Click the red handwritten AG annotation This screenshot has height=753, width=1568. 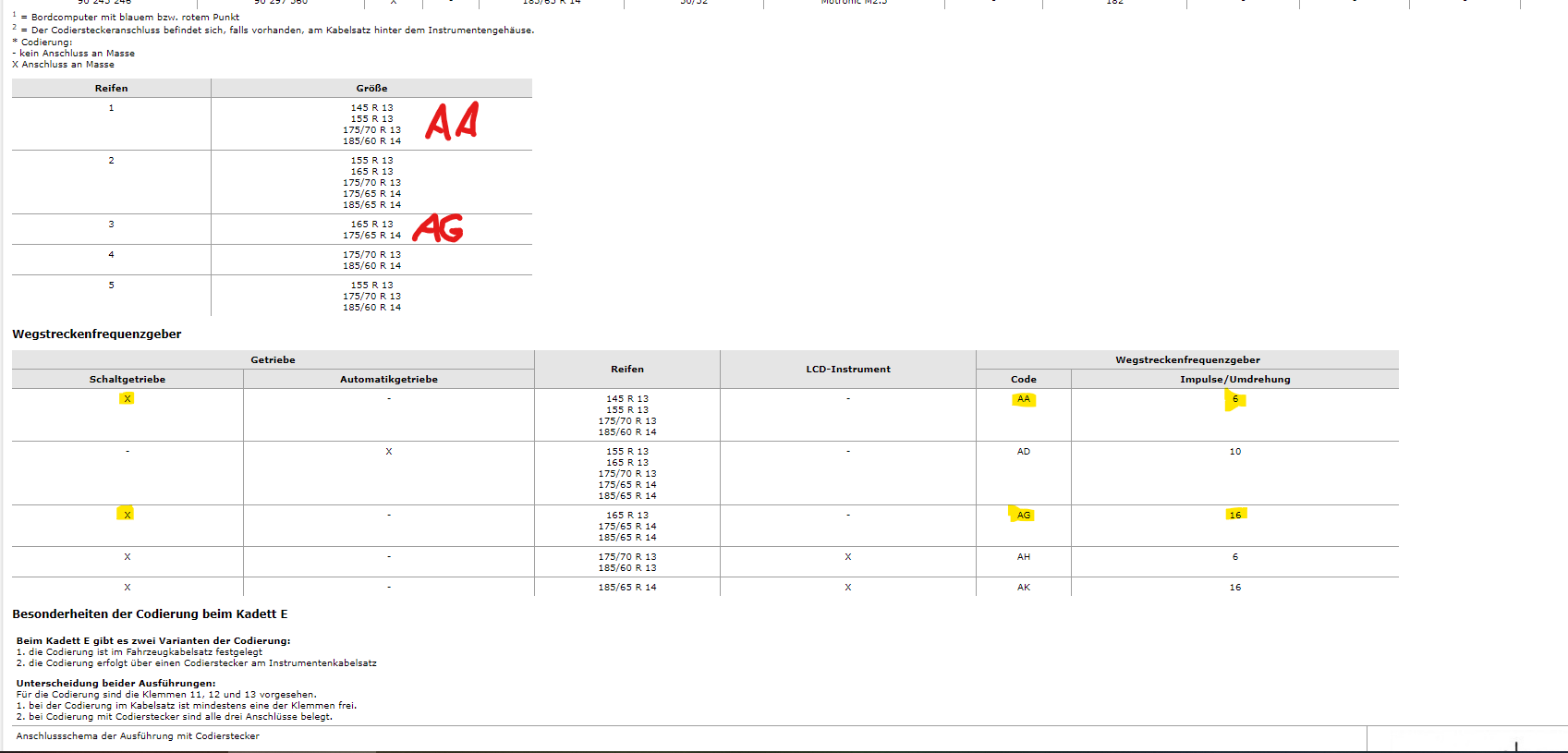pyautogui.click(x=438, y=228)
